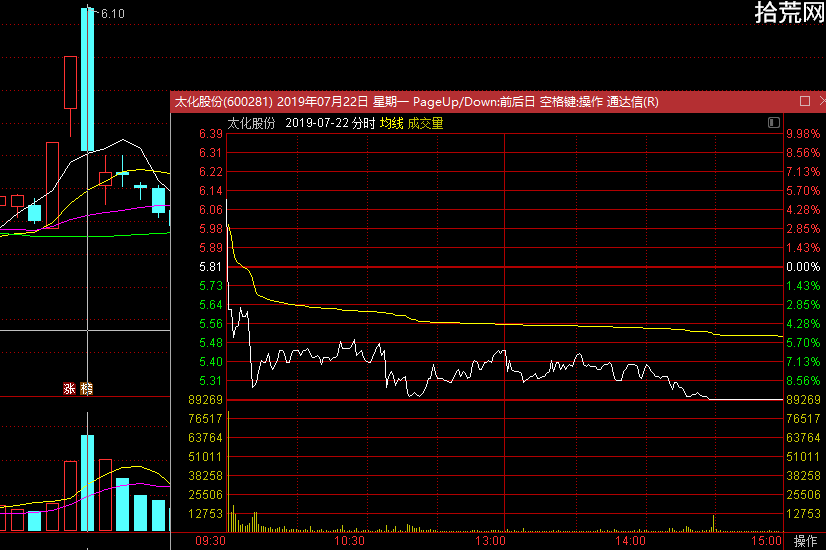The image size is (826, 550).
Task: Click the 13:00 time axis label
Action: (490, 541)
